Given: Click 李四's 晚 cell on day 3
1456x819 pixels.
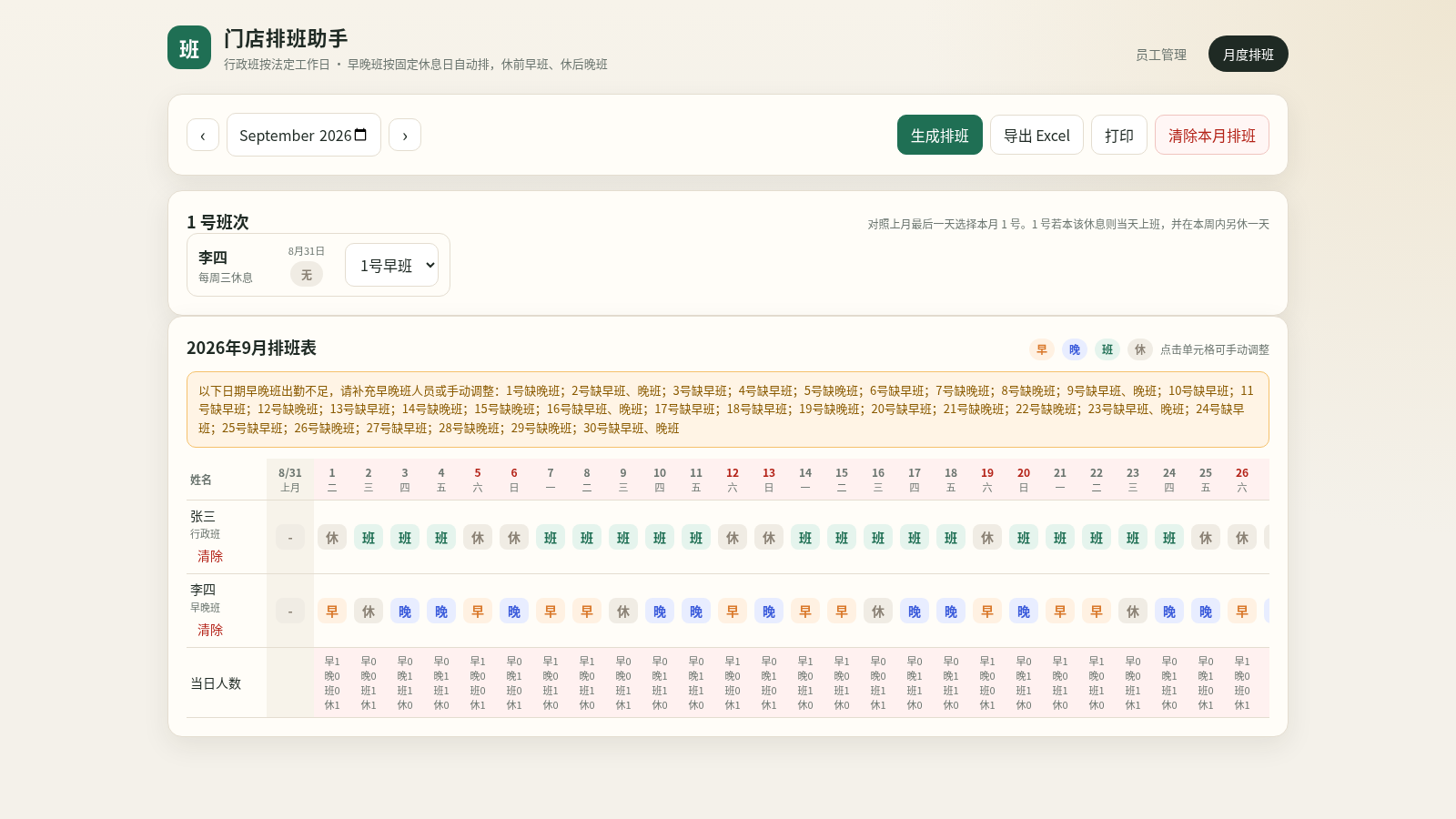Looking at the screenshot, I should pos(405,611).
